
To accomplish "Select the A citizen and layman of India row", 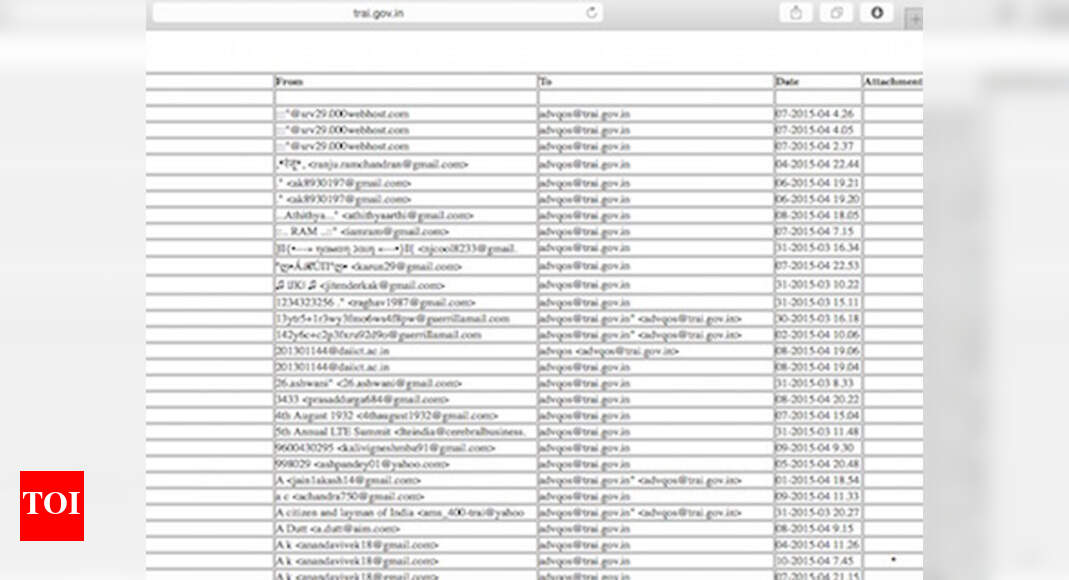I will pyautogui.click(x=400, y=512).
